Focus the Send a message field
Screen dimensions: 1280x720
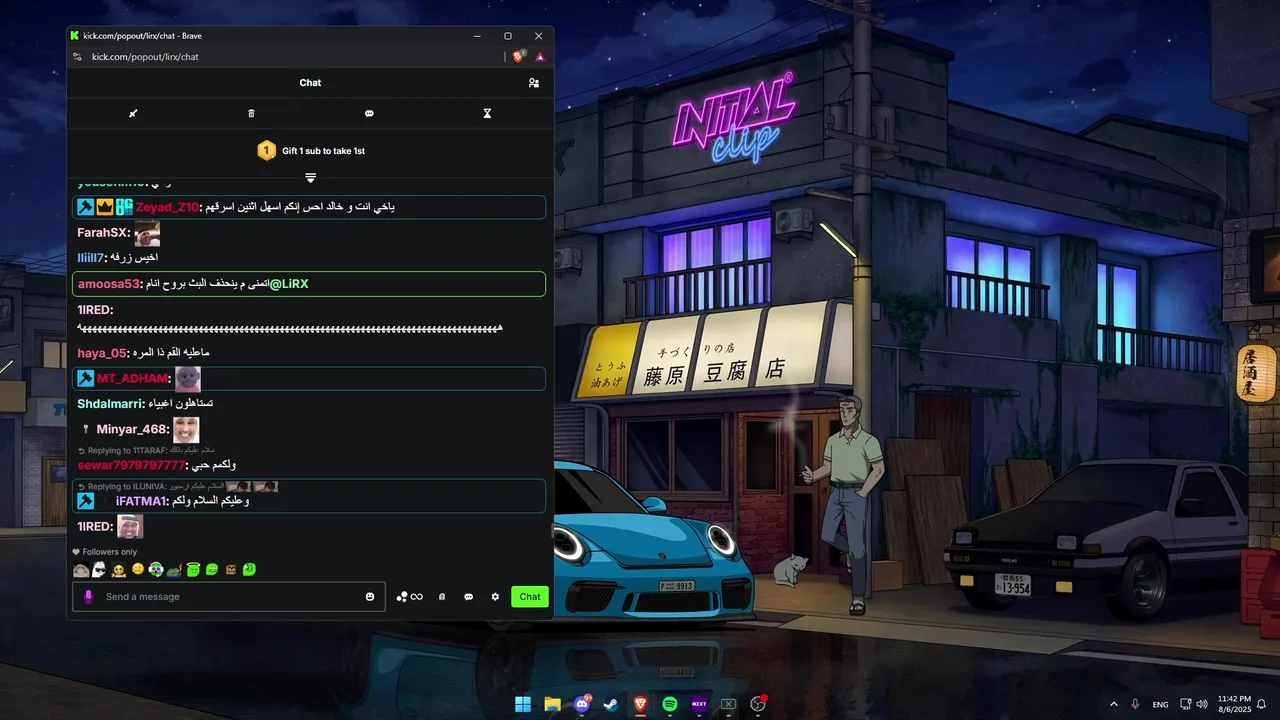point(230,597)
